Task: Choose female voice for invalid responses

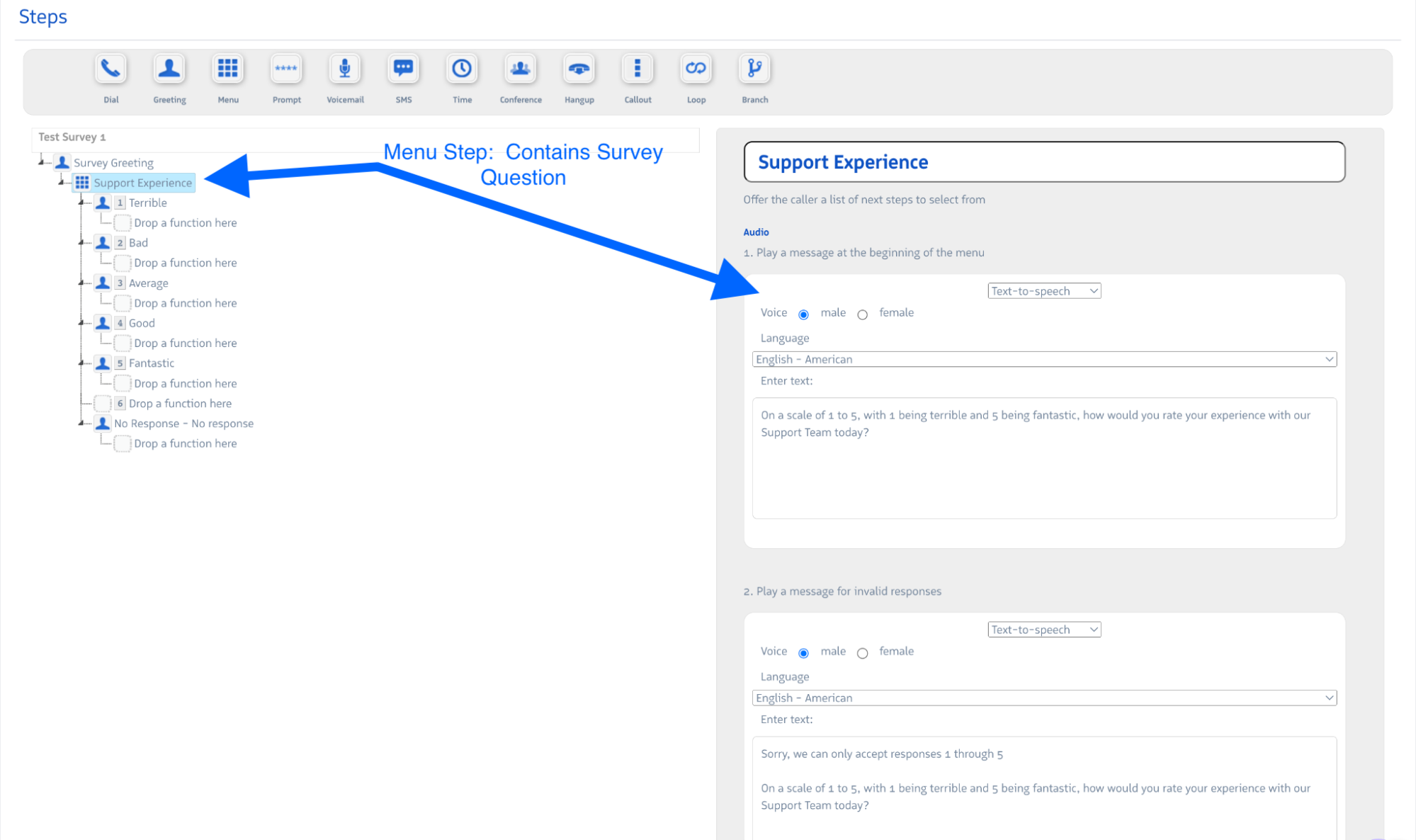Action: click(x=862, y=653)
